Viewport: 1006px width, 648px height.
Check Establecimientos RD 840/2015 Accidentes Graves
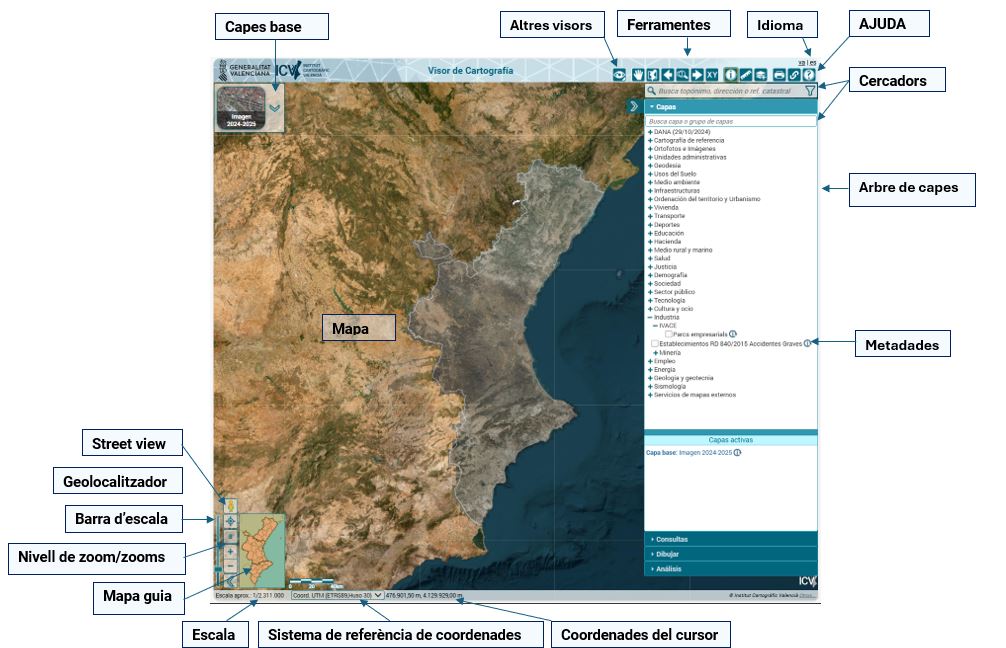pyautogui.click(x=655, y=343)
